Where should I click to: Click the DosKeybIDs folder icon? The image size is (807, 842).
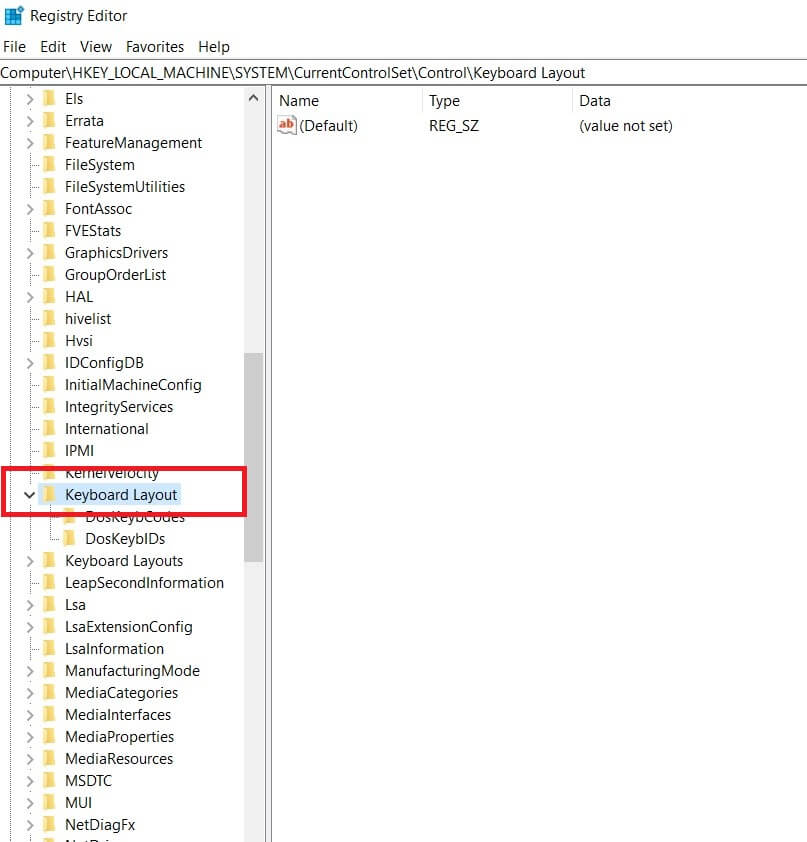pyautogui.click(x=70, y=538)
